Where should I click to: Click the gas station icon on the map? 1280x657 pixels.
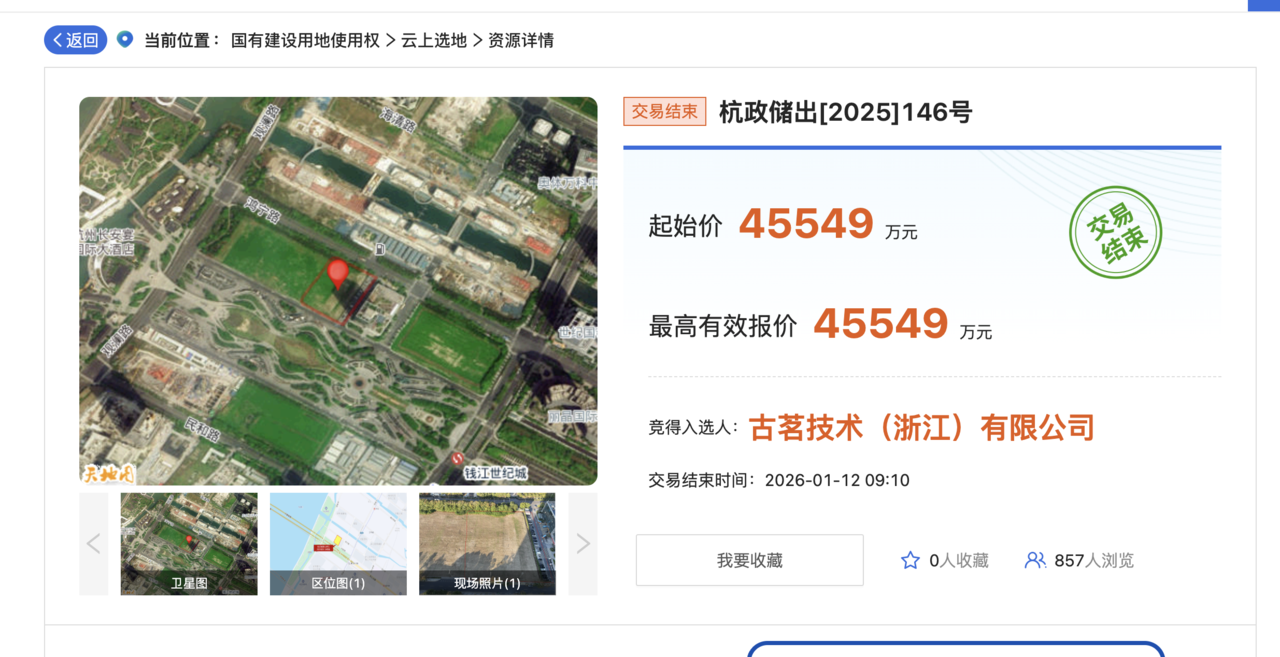[x=380, y=247]
